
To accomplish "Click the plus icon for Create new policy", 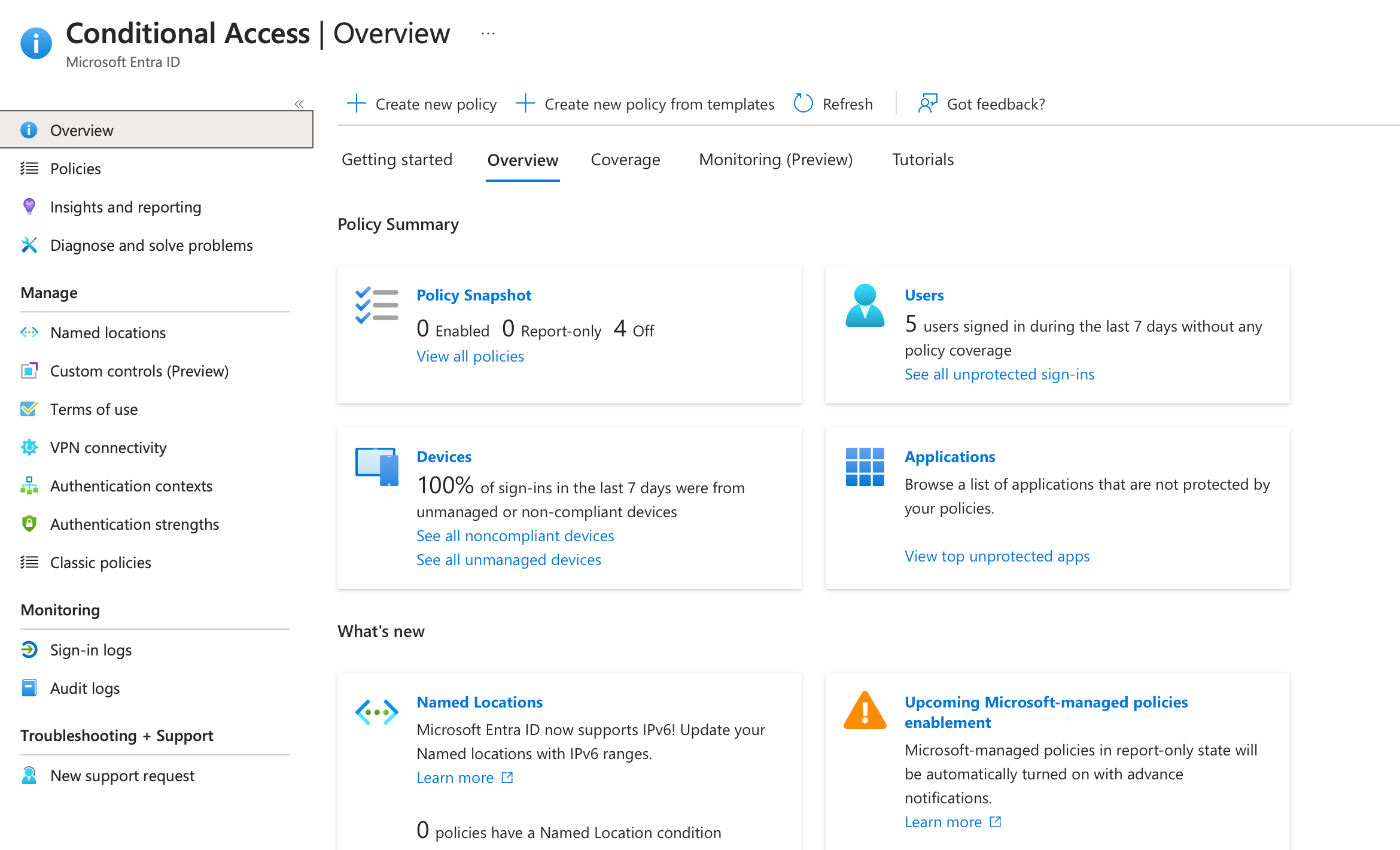I will coord(357,104).
